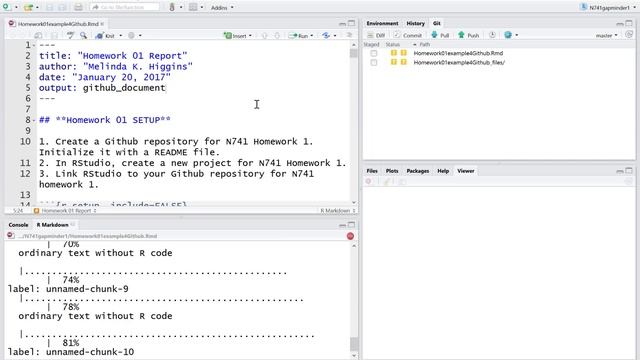This screenshot has height=360, width=640.
Task: Open the N741gapminder1 project menu
Action: pos(608,7)
